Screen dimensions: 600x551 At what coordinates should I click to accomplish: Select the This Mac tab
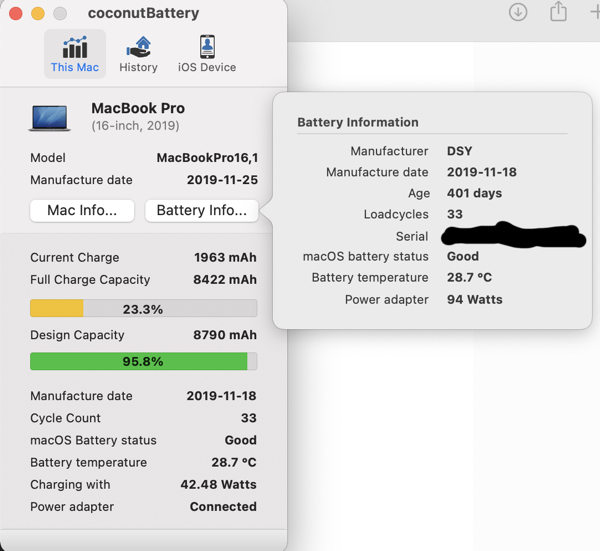click(x=75, y=54)
